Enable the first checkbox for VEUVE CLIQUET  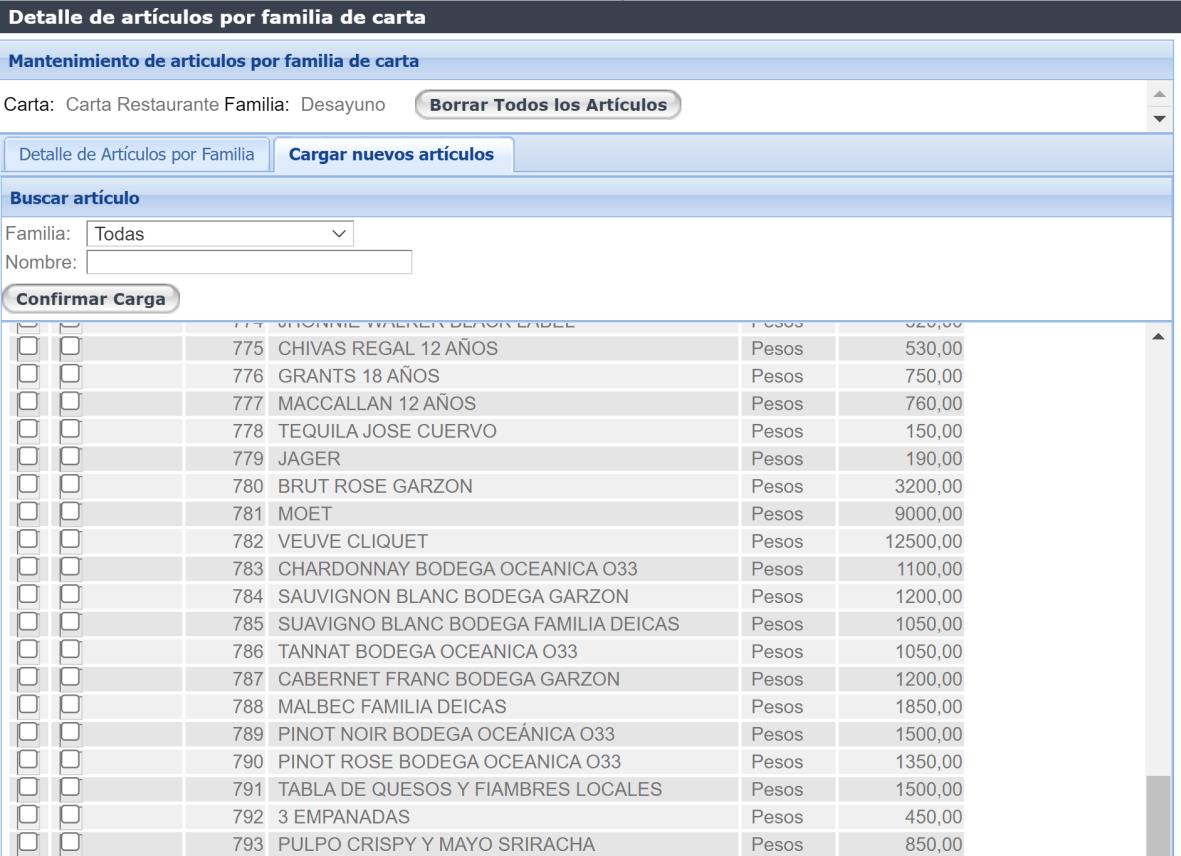[x=28, y=542]
